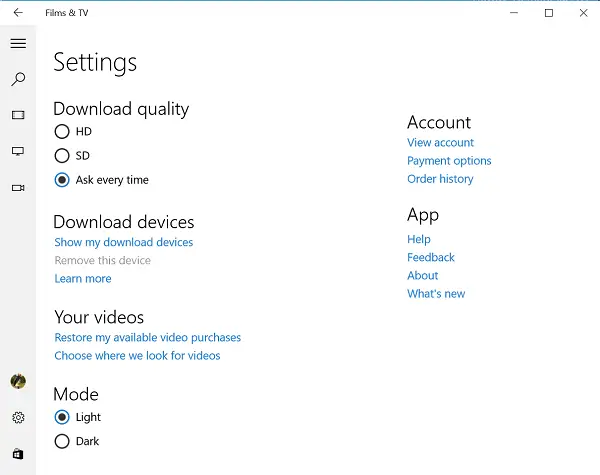
Task: Open What's new link
Action: pos(436,294)
